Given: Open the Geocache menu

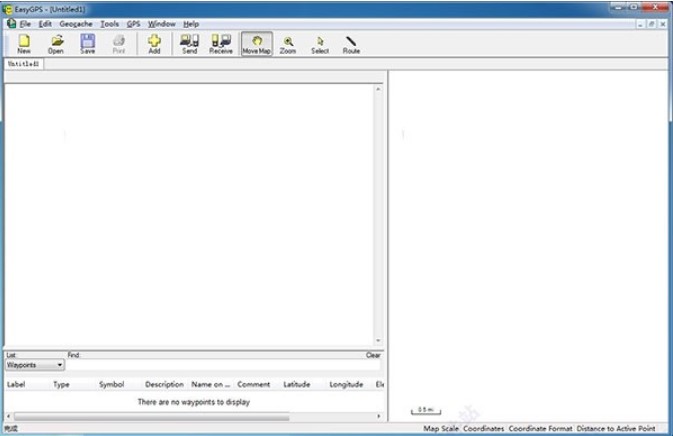Looking at the screenshot, I should tap(76, 24).
